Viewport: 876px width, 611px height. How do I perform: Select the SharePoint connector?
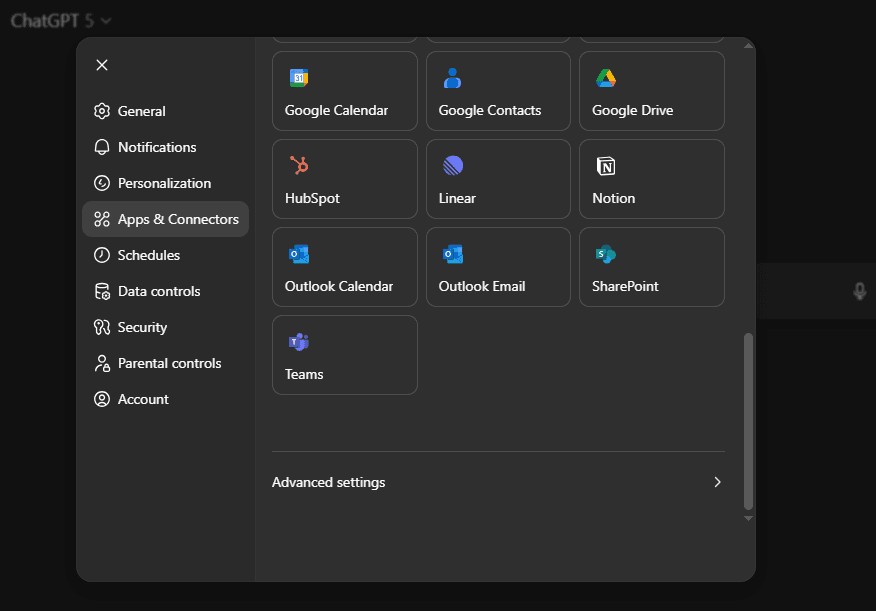point(651,267)
